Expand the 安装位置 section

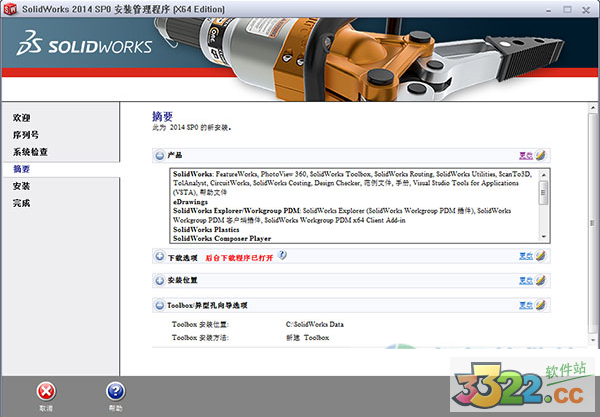160,280
